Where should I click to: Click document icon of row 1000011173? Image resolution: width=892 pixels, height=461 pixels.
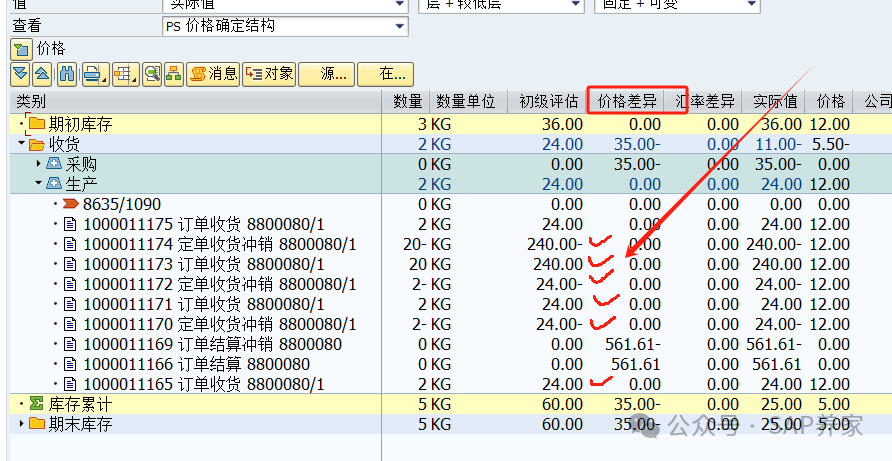click(x=70, y=264)
